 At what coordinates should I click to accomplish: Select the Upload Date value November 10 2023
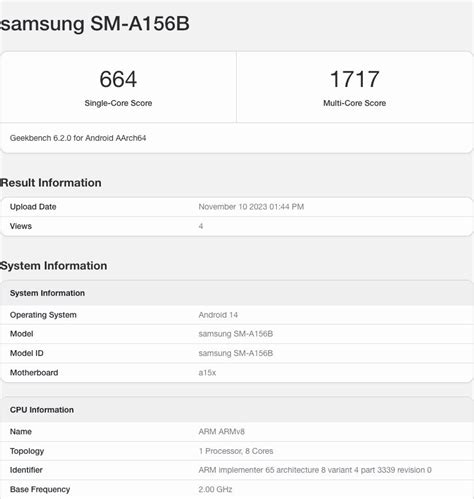(x=251, y=207)
